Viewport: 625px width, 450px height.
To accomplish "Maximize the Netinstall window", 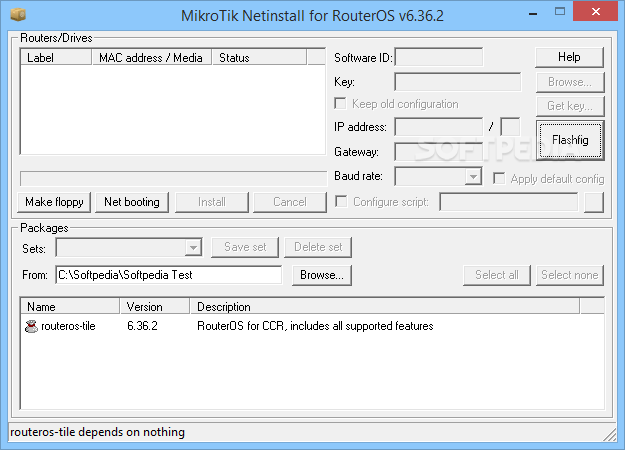I will pos(560,12).
